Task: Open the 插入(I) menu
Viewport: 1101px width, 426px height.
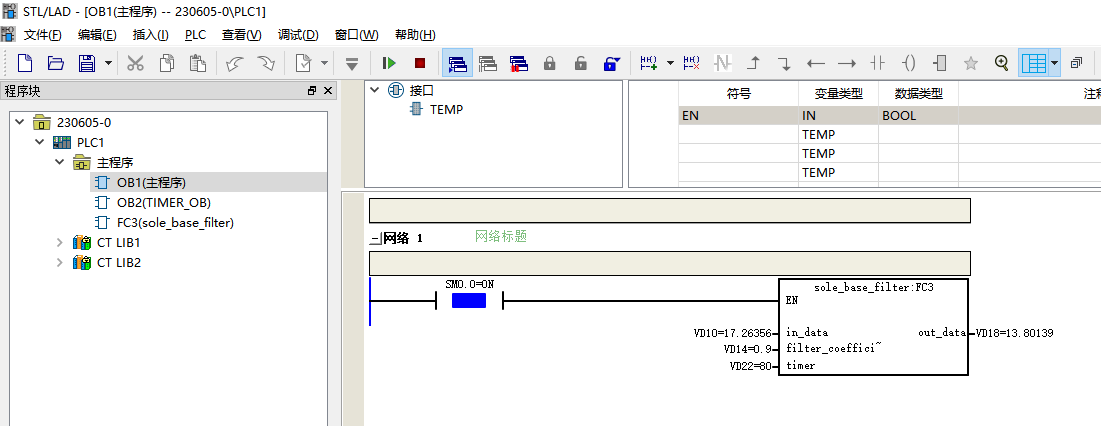Action: (150, 34)
